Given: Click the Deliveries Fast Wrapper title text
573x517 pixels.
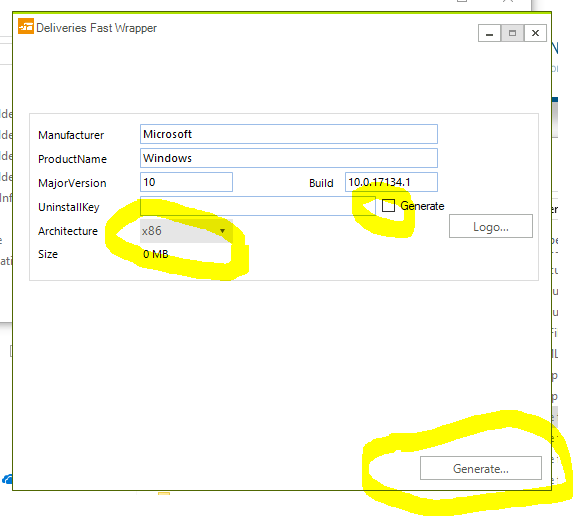Looking at the screenshot, I should pyautogui.click(x=96, y=28).
